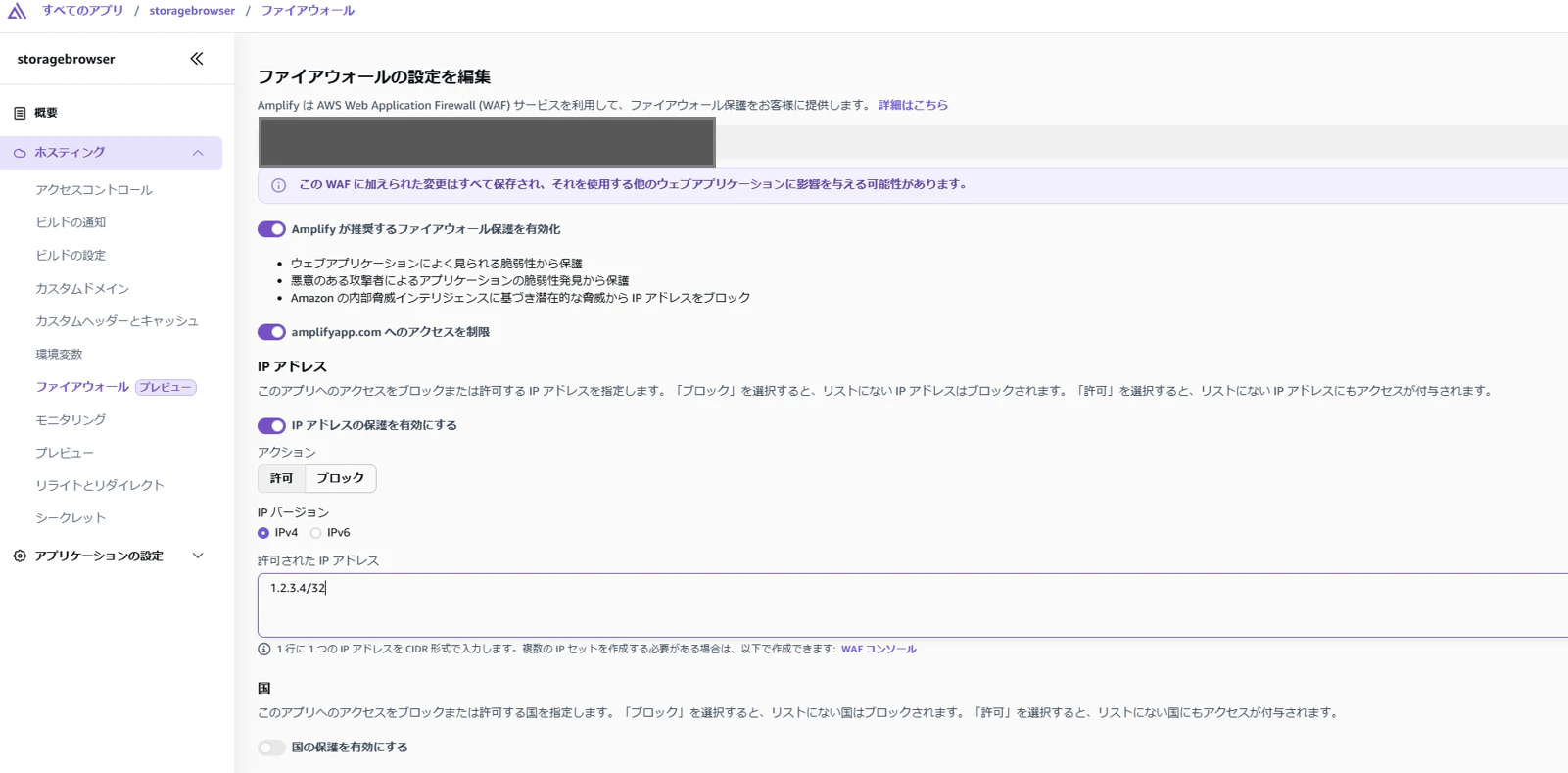This screenshot has width=1568, height=773.
Task: Go to すべてのアプリ breadcrumb
Action: (x=83, y=10)
